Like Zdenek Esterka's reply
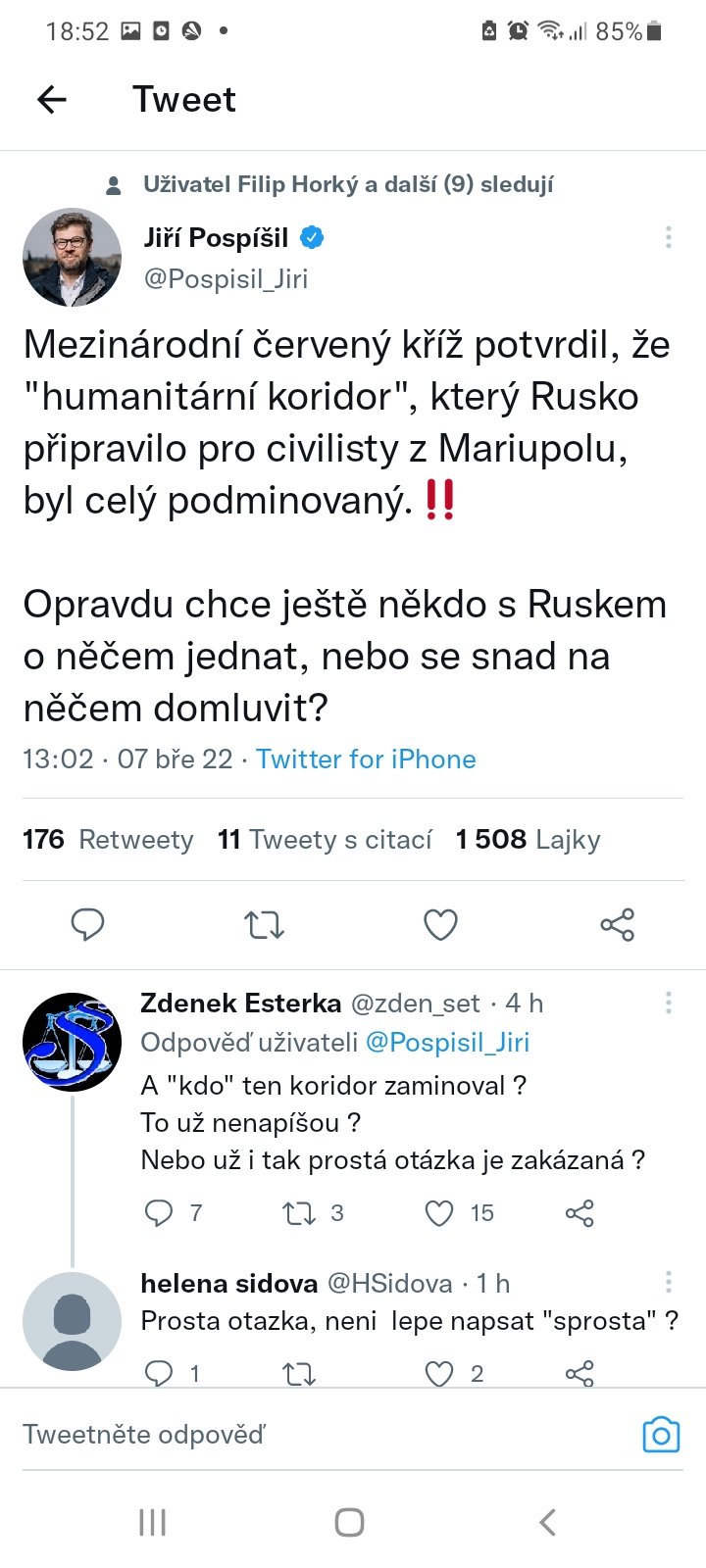 439,1213
